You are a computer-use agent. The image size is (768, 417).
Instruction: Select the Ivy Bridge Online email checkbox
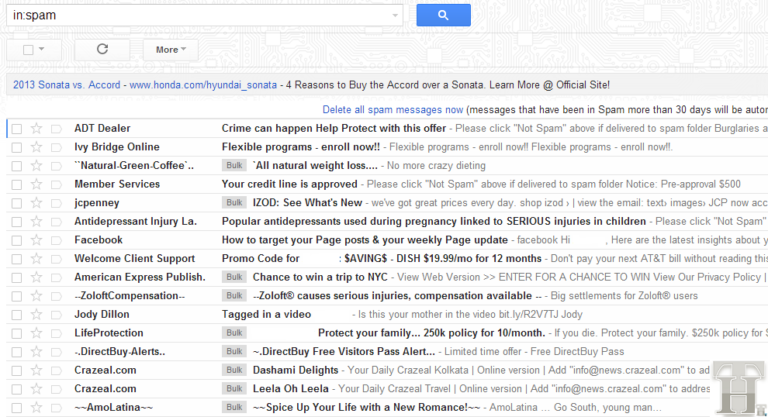tap(17, 147)
